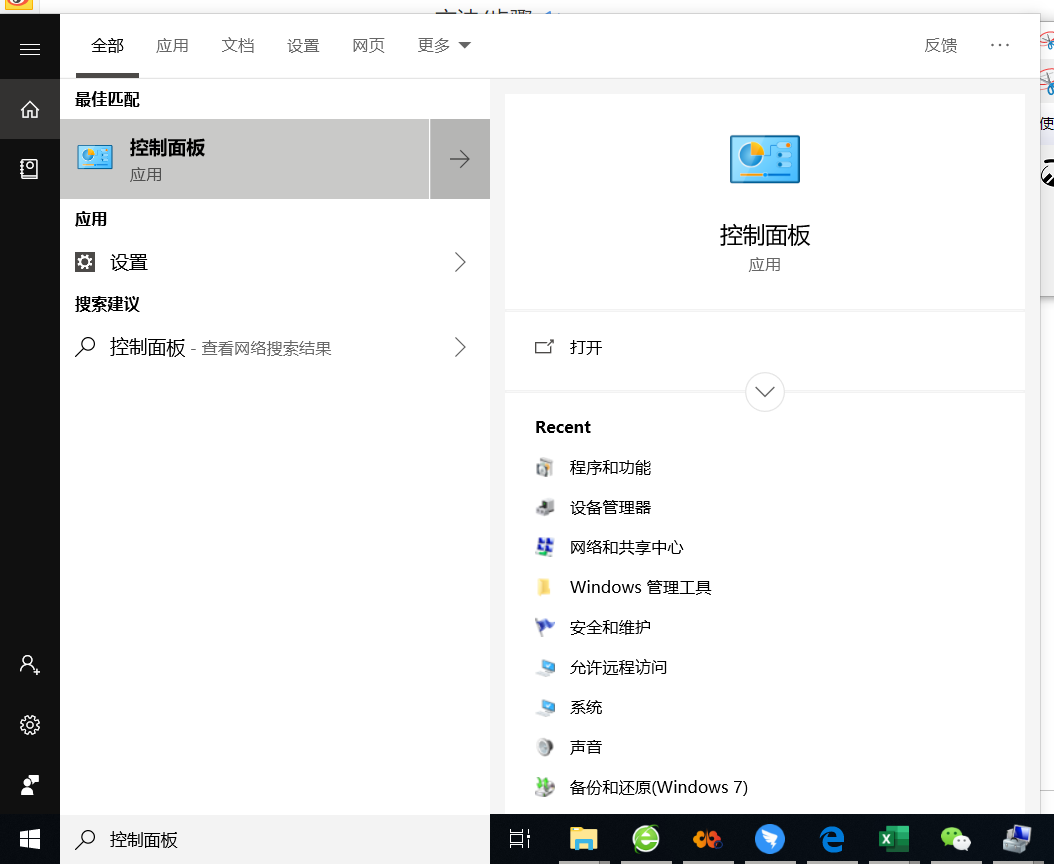
Task: Click the 反馈 link
Action: pos(940,45)
